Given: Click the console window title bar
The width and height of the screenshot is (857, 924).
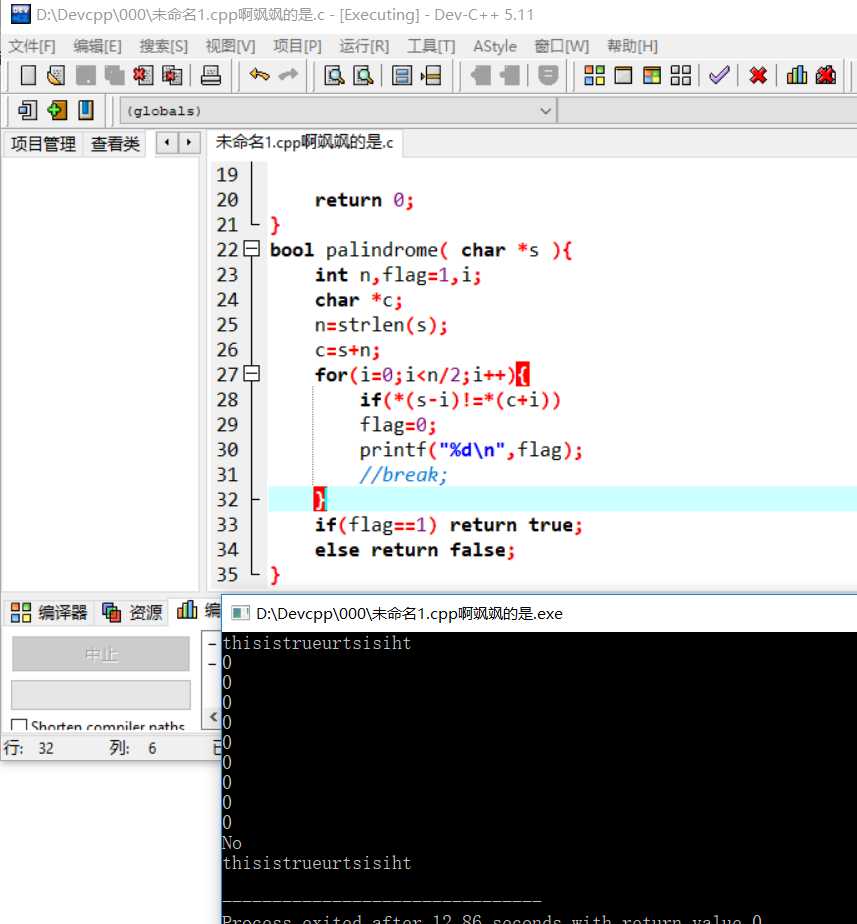Looking at the screenshot, I should tap(539, 613).
